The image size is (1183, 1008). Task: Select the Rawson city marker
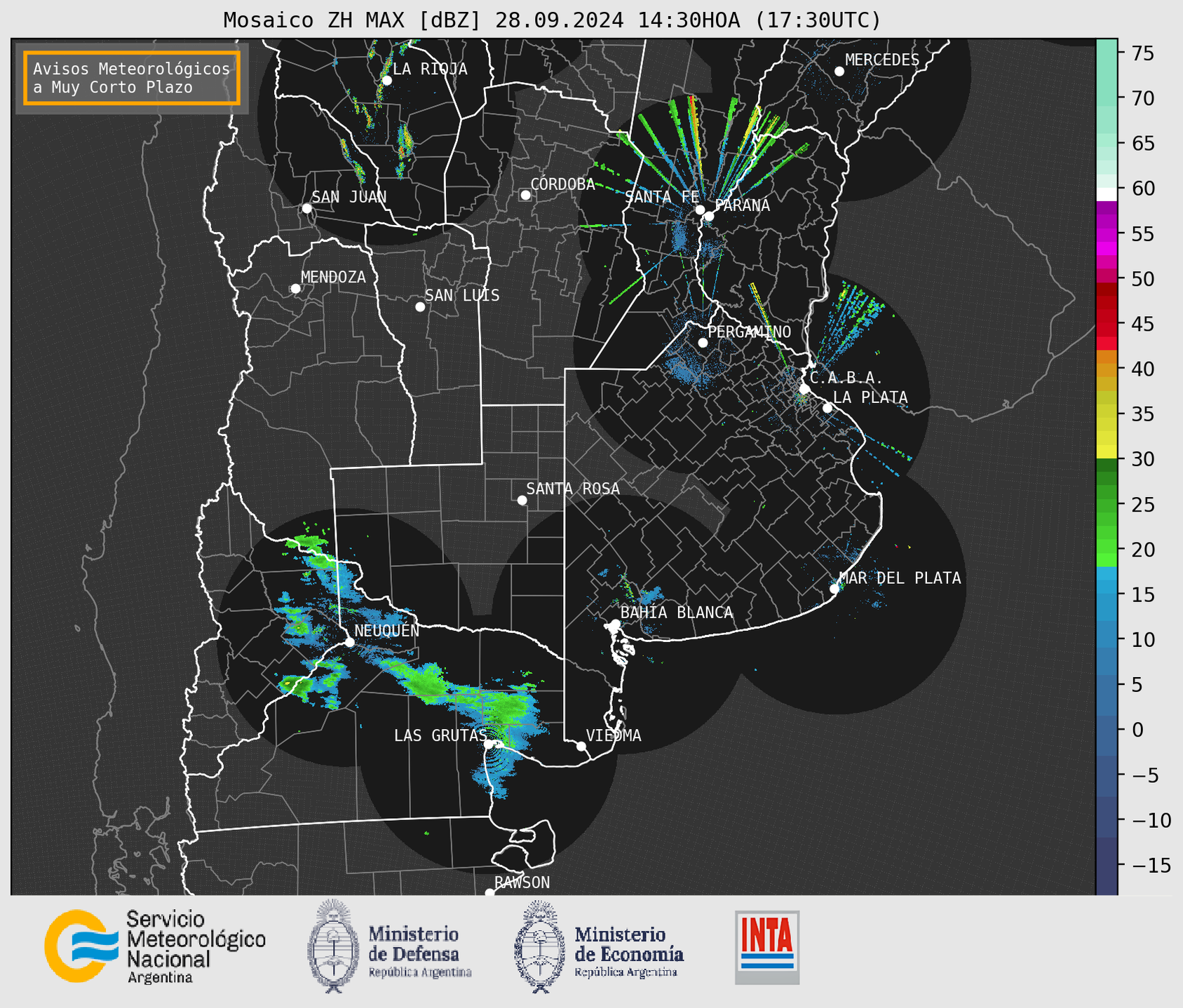coord(489,892)
